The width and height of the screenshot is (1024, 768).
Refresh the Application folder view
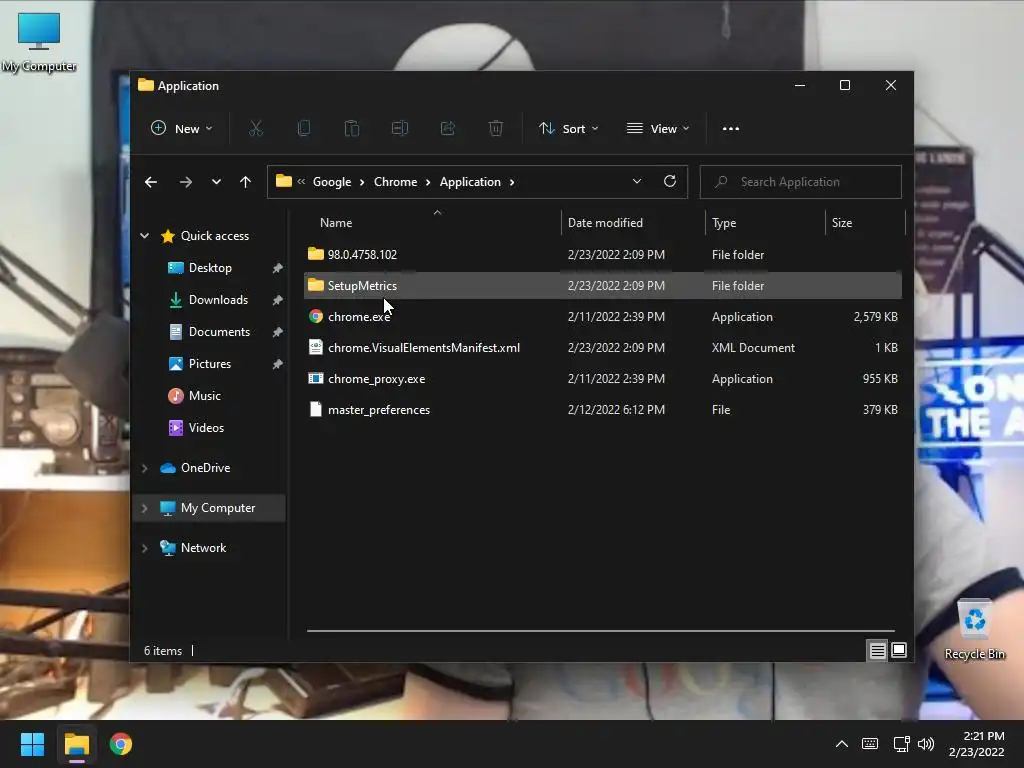[x=670, y=182]
